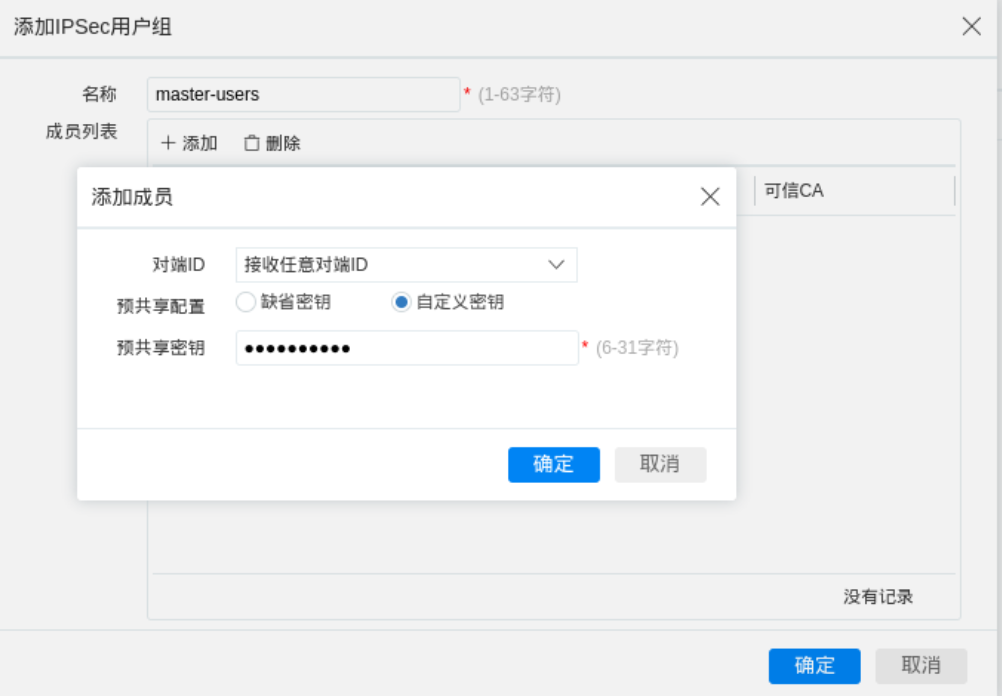Click the 添加成员 dialog title

coord(132,197)
